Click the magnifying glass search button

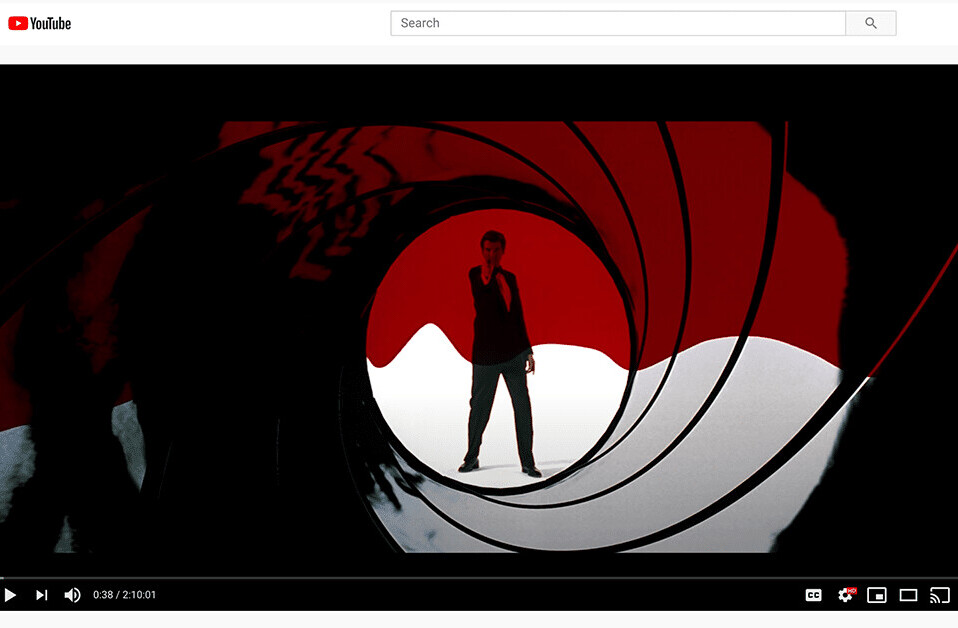coord(870,23)
